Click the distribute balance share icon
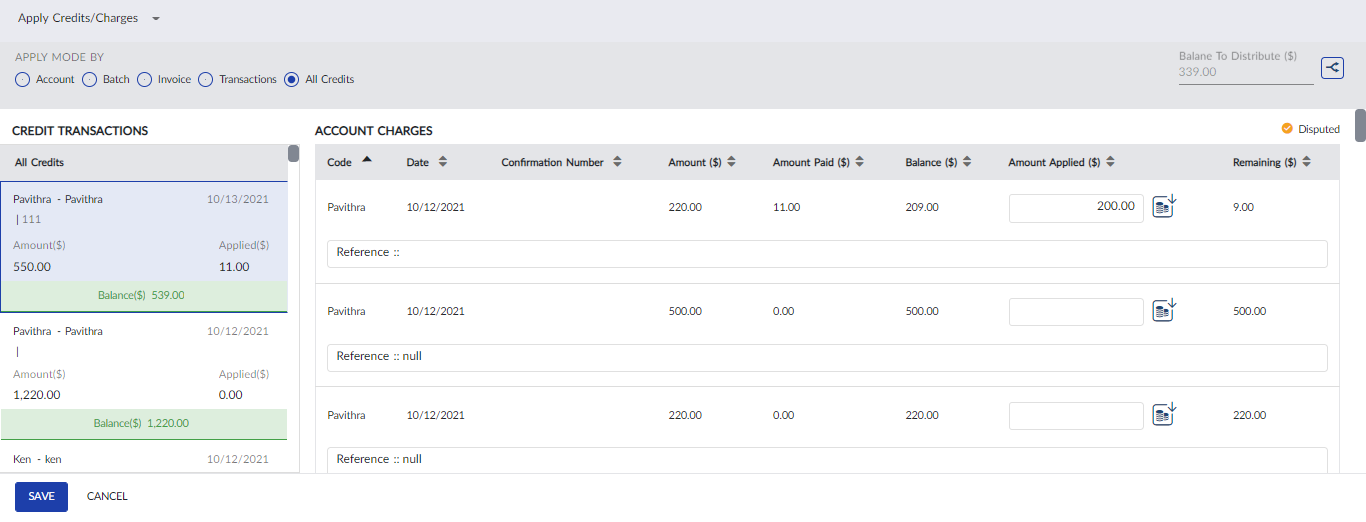This screenshot has height=522, width=1366. click(x=1332, y=68)
